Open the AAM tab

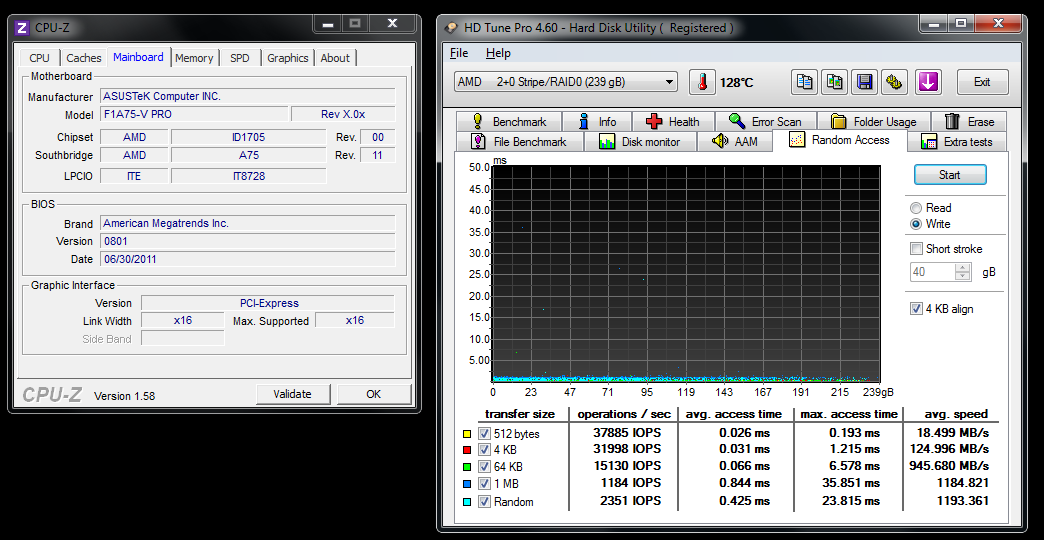pos(734,141)
